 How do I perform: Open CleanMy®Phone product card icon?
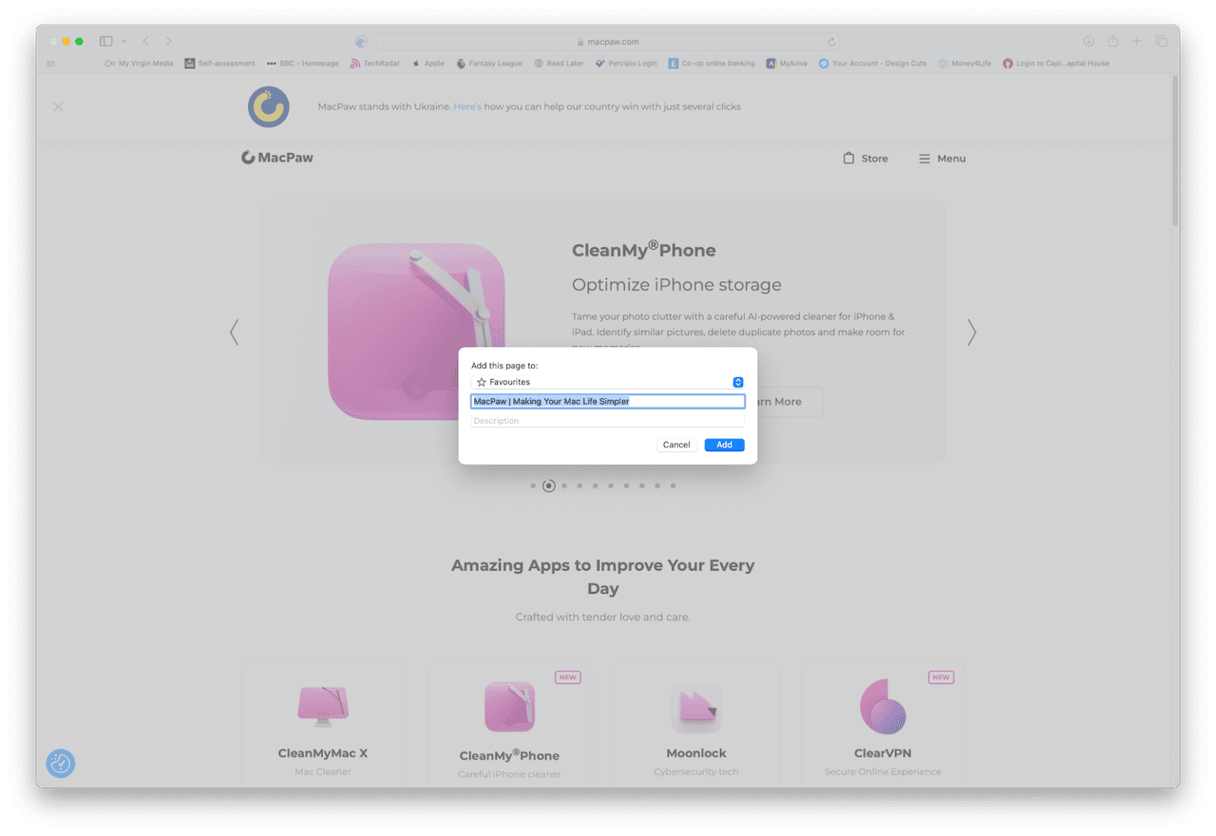(x=510, y=707)
